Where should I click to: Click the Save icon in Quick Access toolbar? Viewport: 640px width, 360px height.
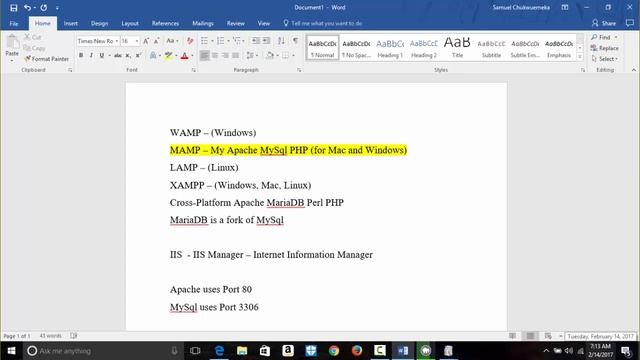pos(13,7)
